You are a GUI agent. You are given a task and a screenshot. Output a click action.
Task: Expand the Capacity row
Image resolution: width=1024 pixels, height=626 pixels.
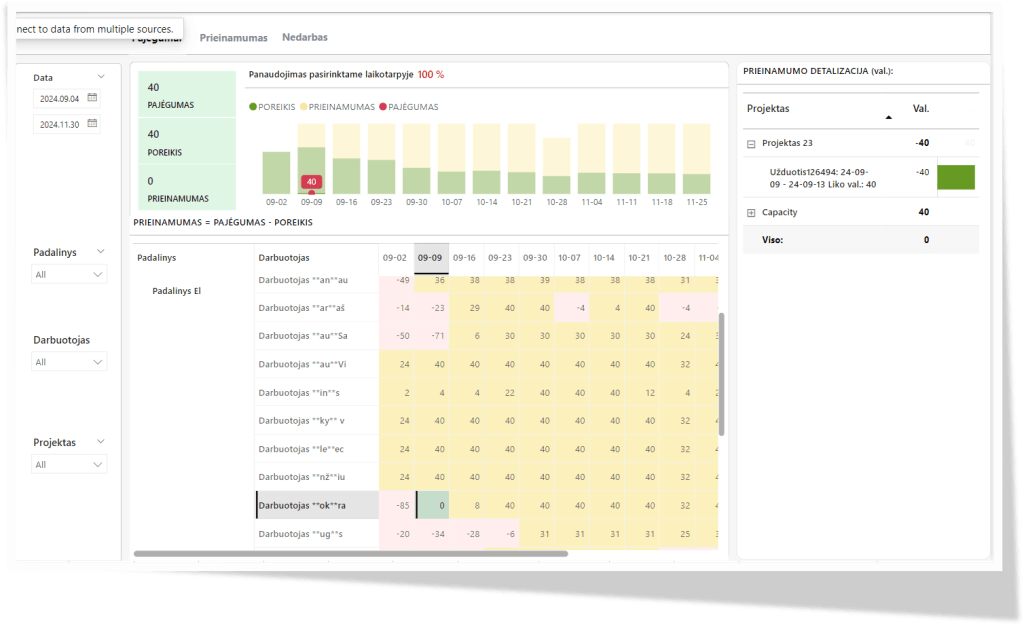[750, 213]
